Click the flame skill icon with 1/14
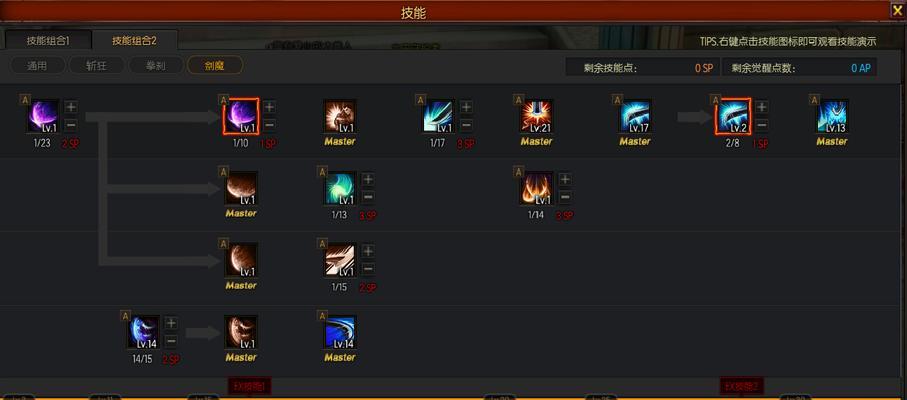Screen dimensions: 907x400 (x=536, y=188)
